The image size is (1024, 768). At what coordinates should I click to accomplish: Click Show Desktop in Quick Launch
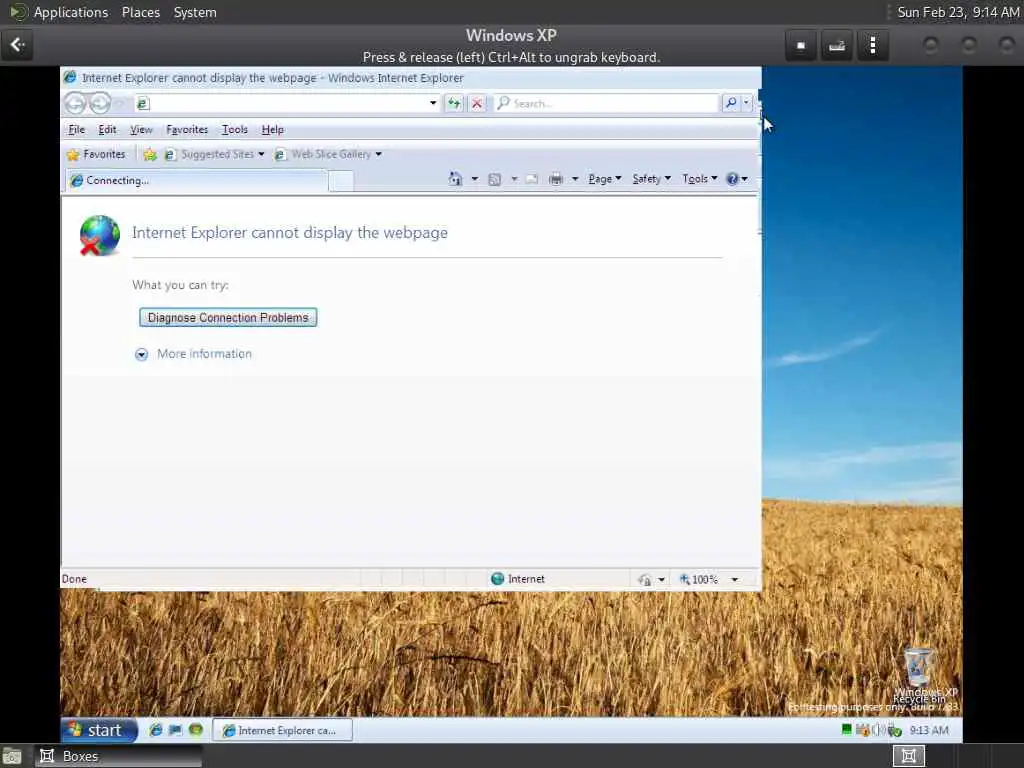175,730
